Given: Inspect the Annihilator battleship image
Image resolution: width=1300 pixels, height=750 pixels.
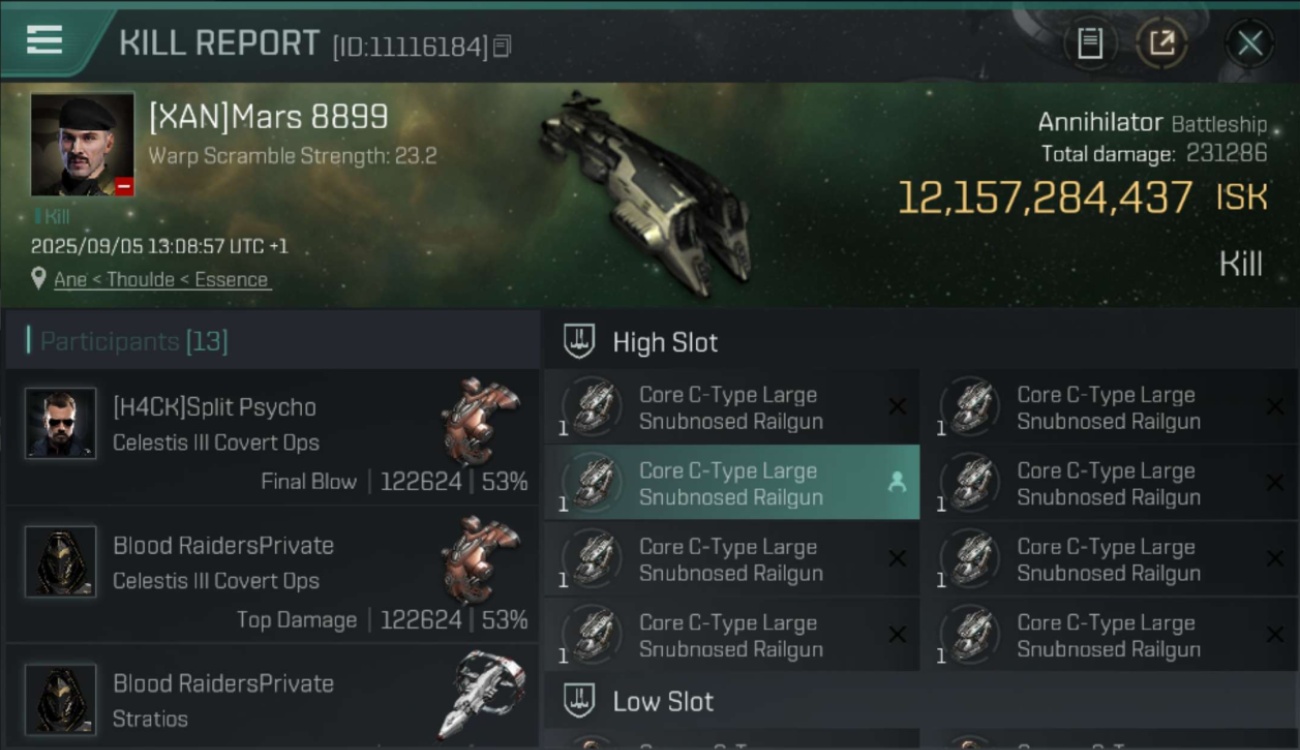Looking at the screenshot, I should (645, 195).
